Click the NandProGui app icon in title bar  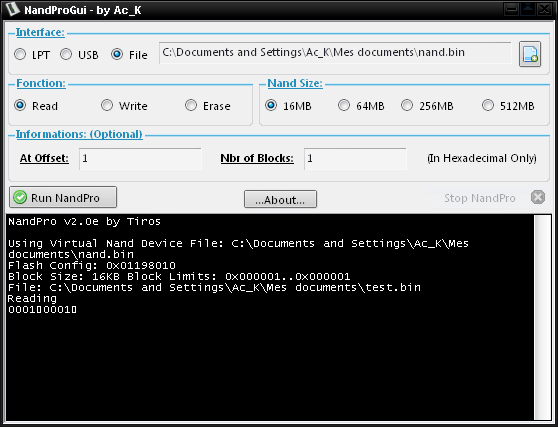(12, 9)
